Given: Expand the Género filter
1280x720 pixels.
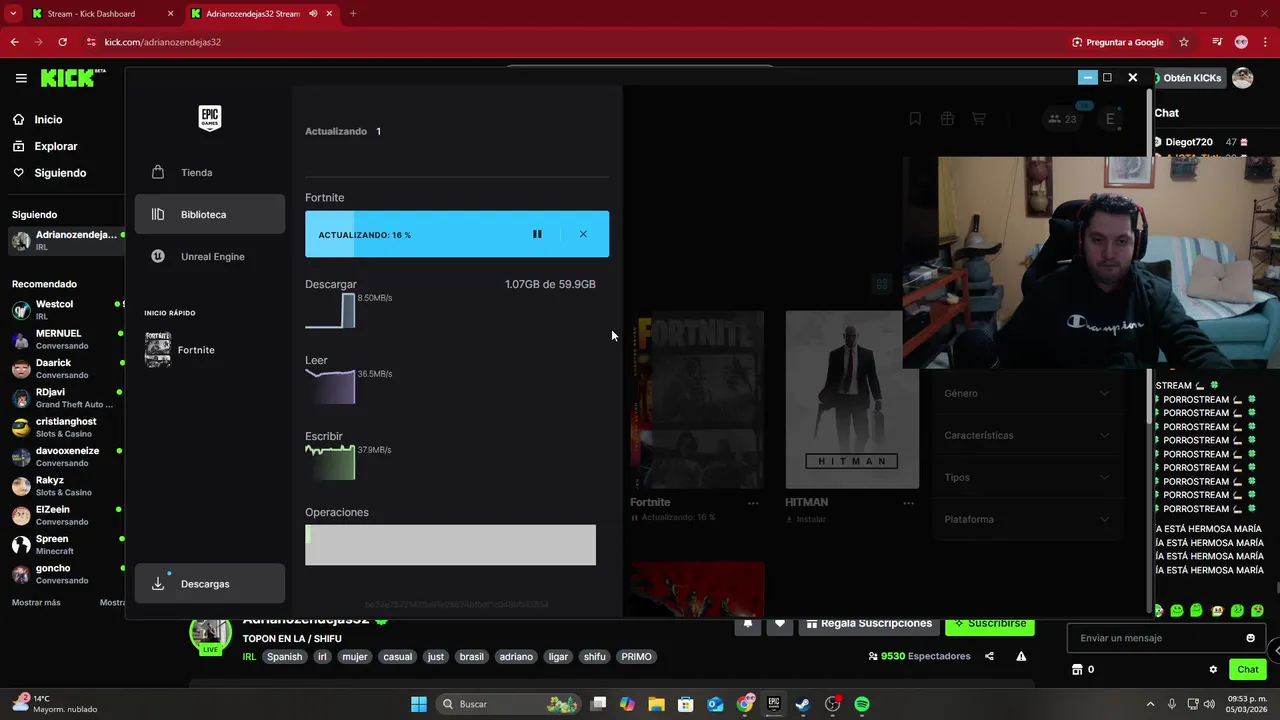Looking at the screenshot, I should (1027, 393).
